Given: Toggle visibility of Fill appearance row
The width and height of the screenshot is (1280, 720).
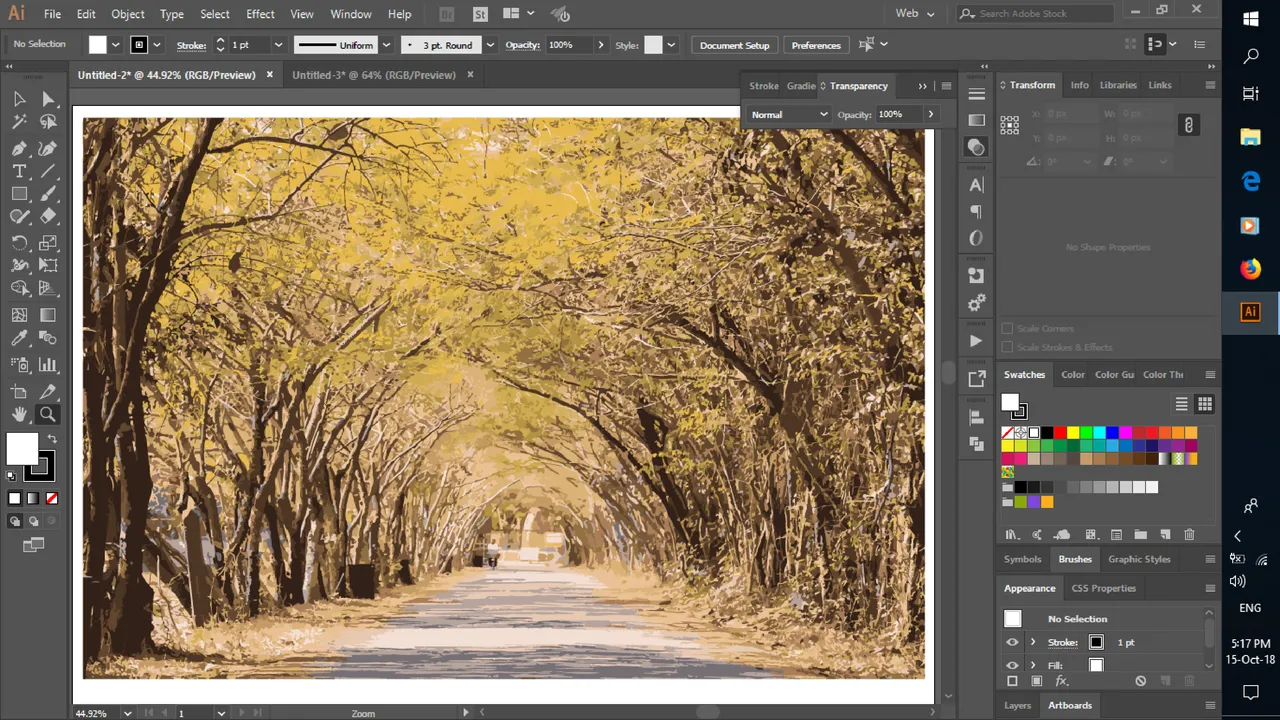Looking at the screenshot, I should coord(1012,665).
